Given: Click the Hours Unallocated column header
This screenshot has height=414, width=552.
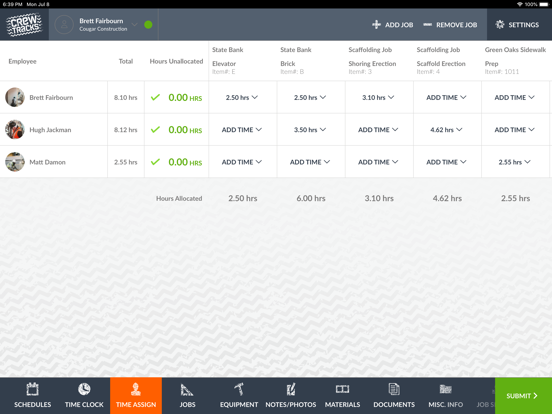Looking at the screenshot, I should point(176,61).
